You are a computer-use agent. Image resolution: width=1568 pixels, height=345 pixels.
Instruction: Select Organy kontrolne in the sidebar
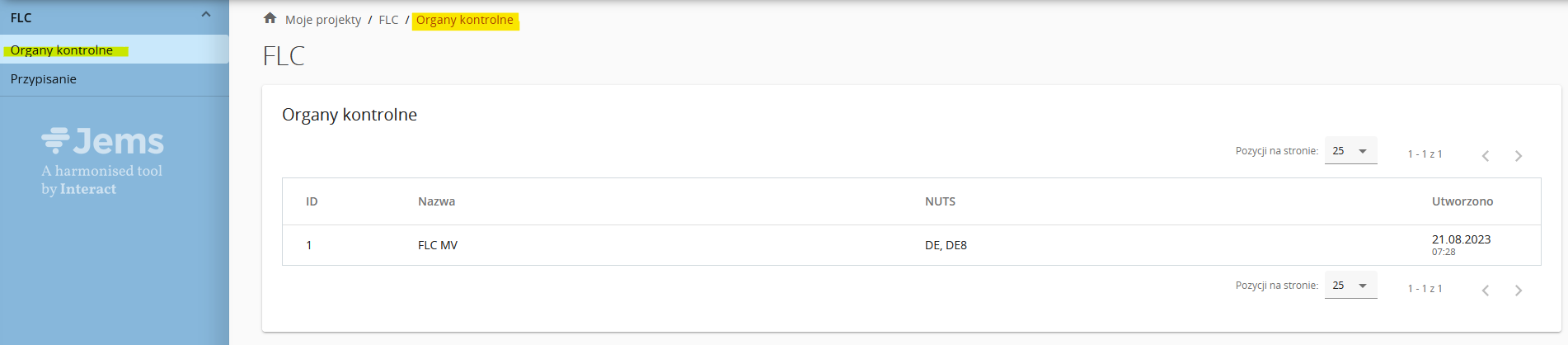[x=62, y=50]
